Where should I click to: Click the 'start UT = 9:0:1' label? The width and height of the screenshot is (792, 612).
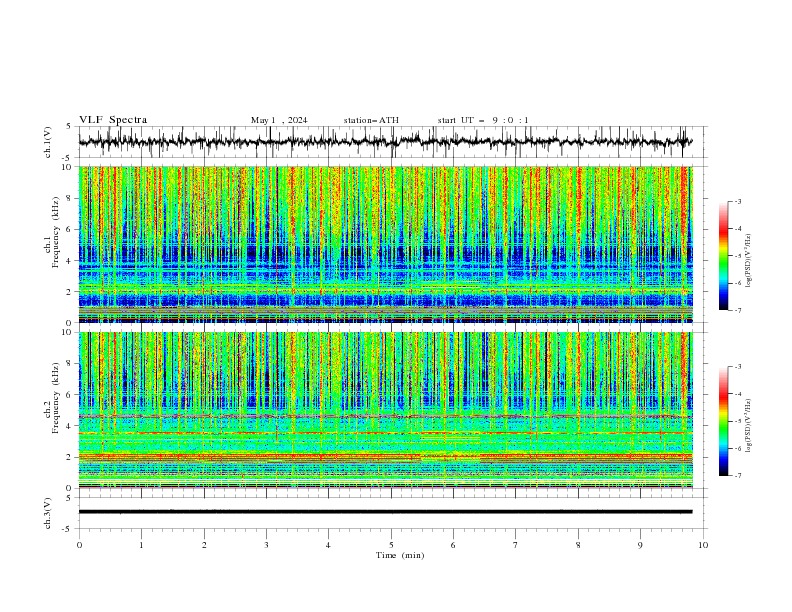point(483,120)
